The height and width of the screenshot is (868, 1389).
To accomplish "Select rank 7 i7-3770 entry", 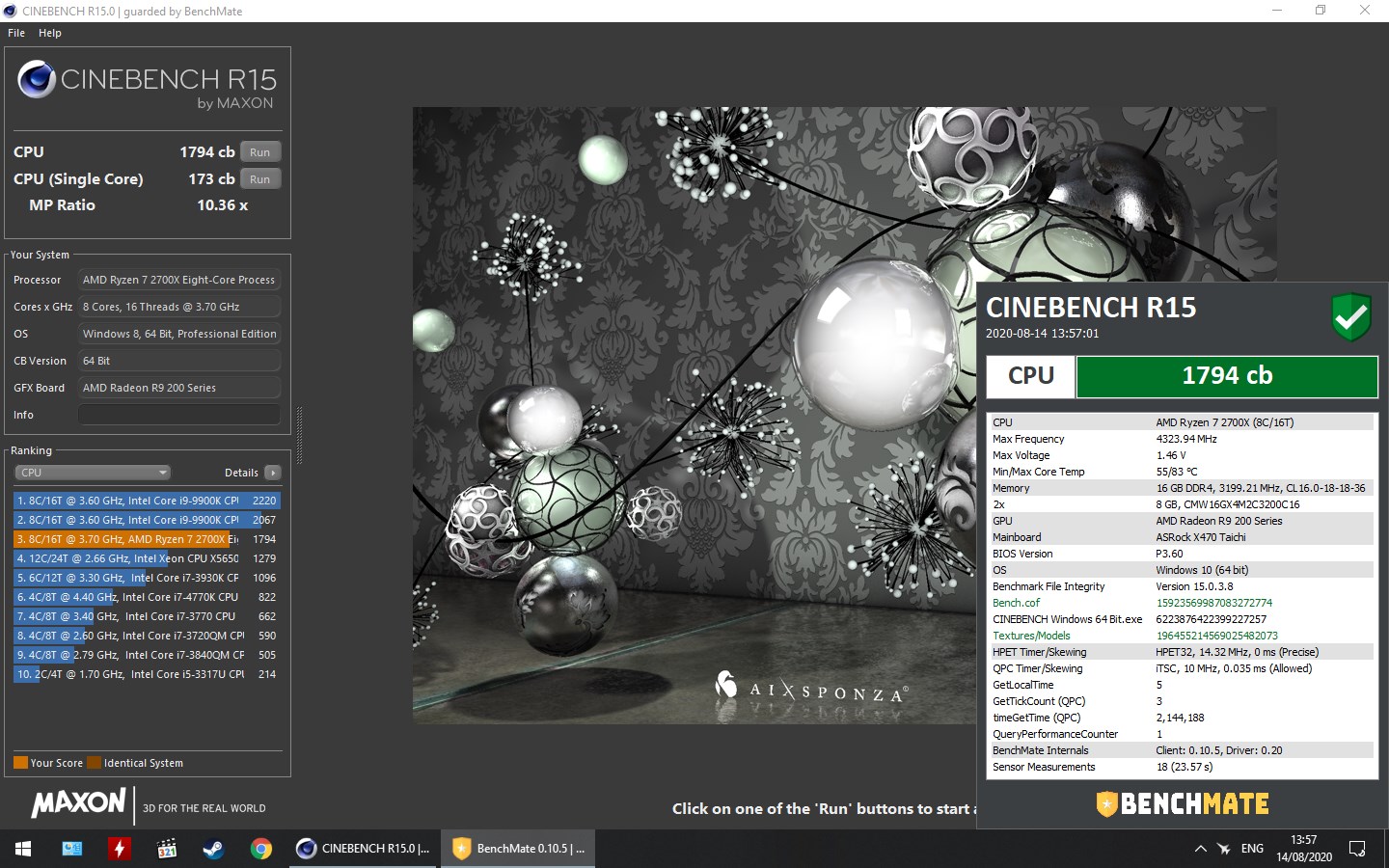I will tap(147, 616).
